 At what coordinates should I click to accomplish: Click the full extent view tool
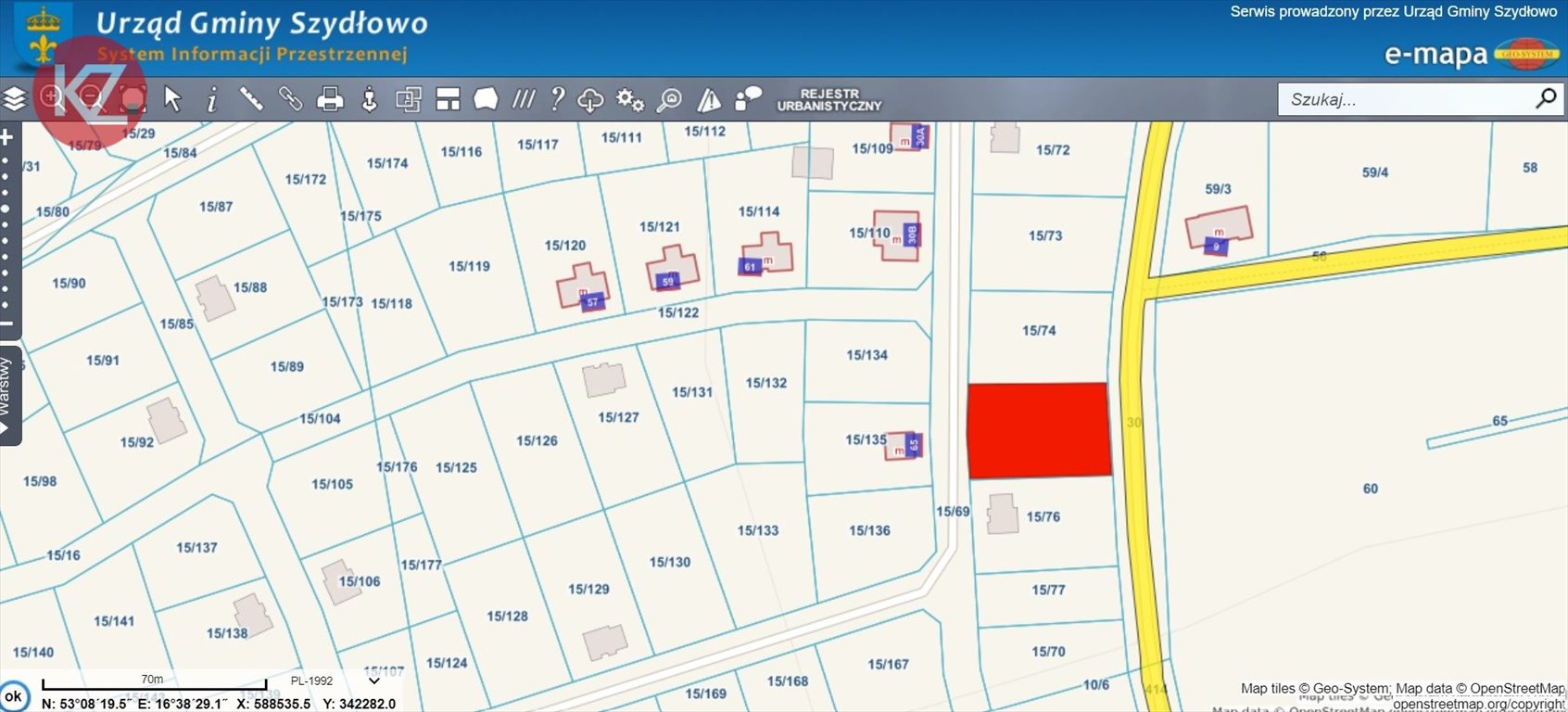click(x=133, y=98)
